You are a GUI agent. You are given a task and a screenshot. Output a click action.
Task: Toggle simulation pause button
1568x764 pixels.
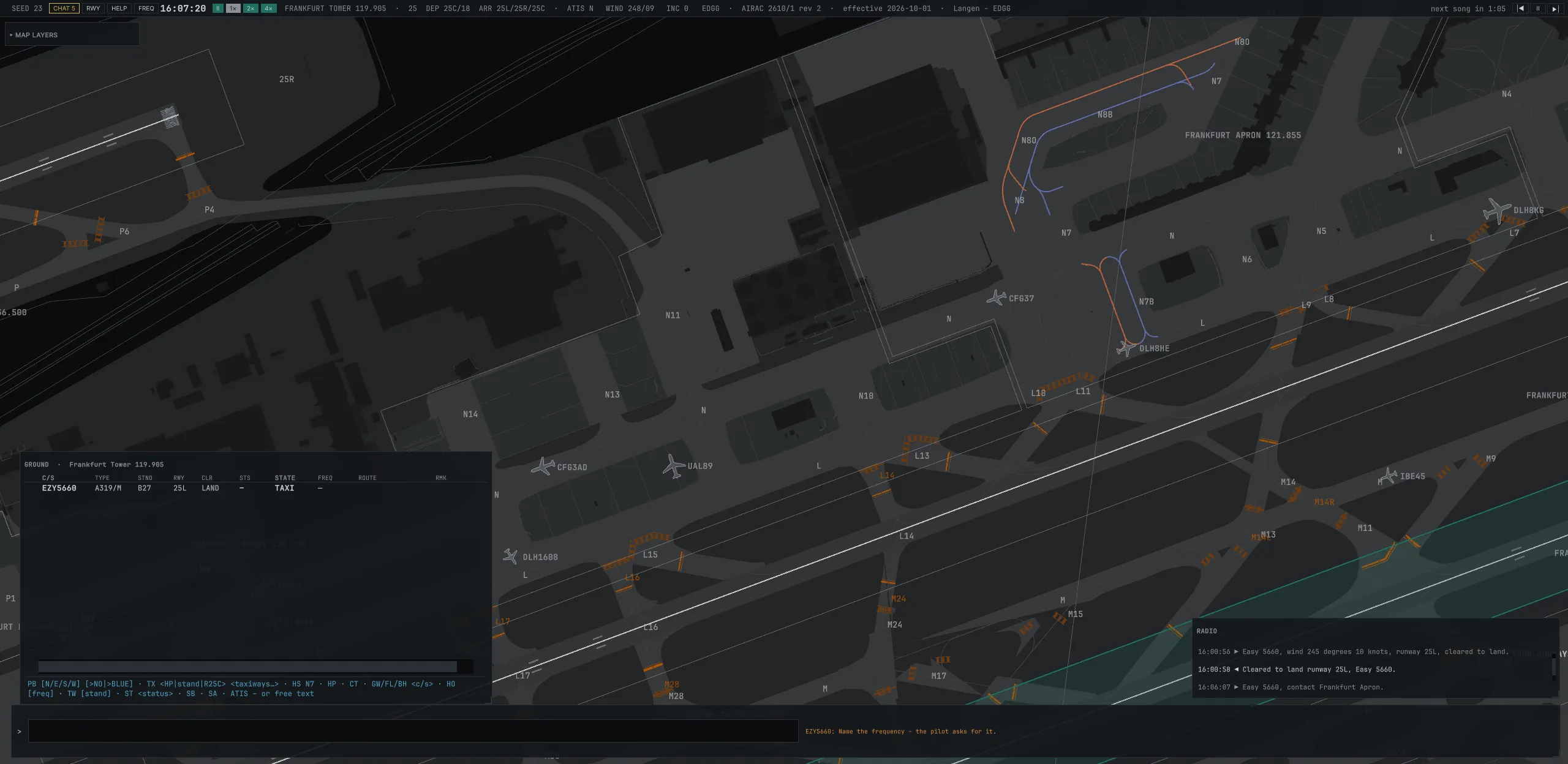pos(217,9)
